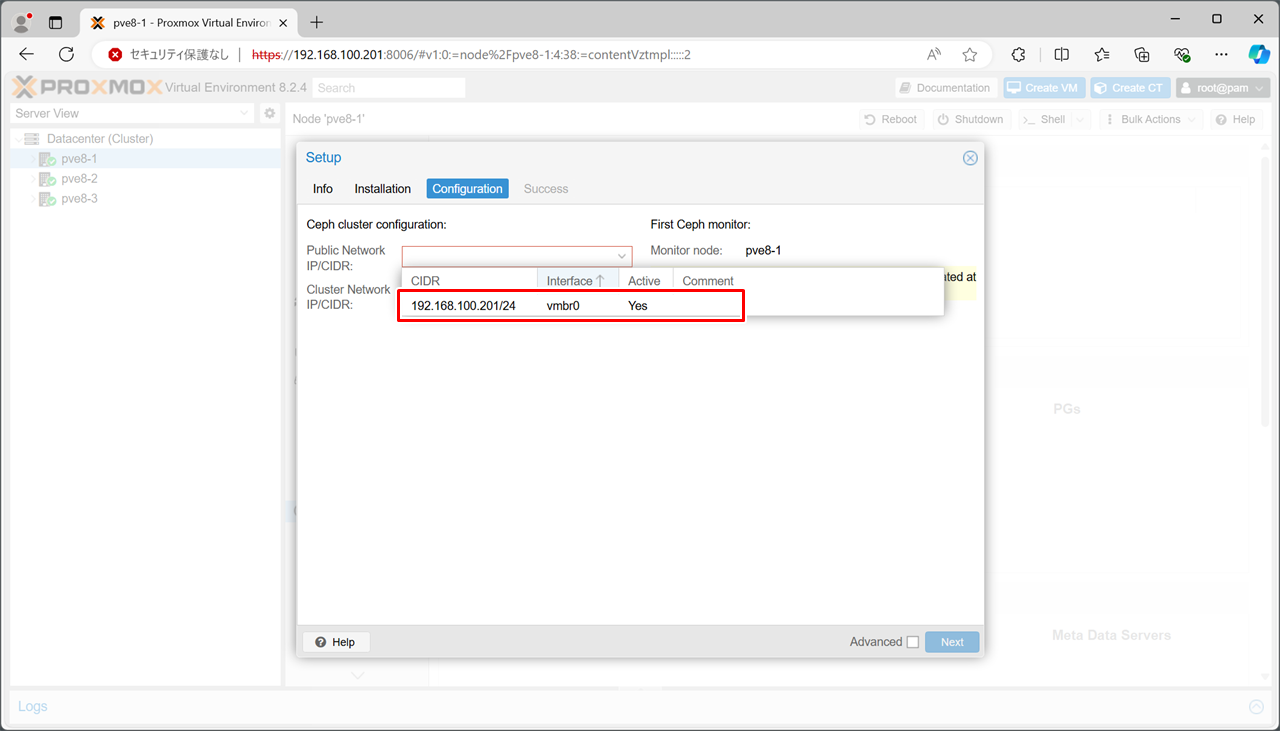Click the Proxmox search field

pyautogui.click(x=389, y=88)
